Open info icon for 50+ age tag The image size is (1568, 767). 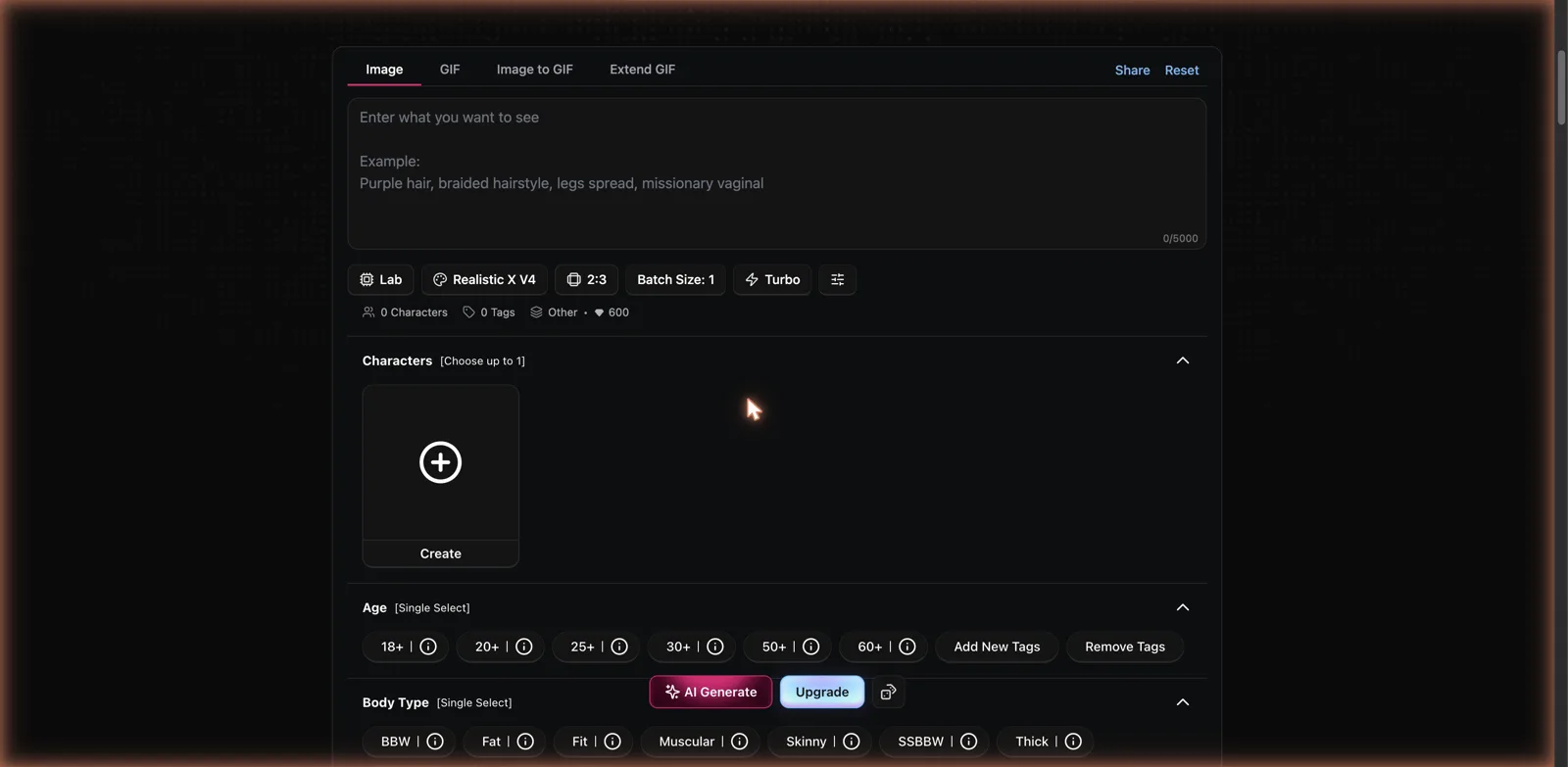(x=811, y=647)
